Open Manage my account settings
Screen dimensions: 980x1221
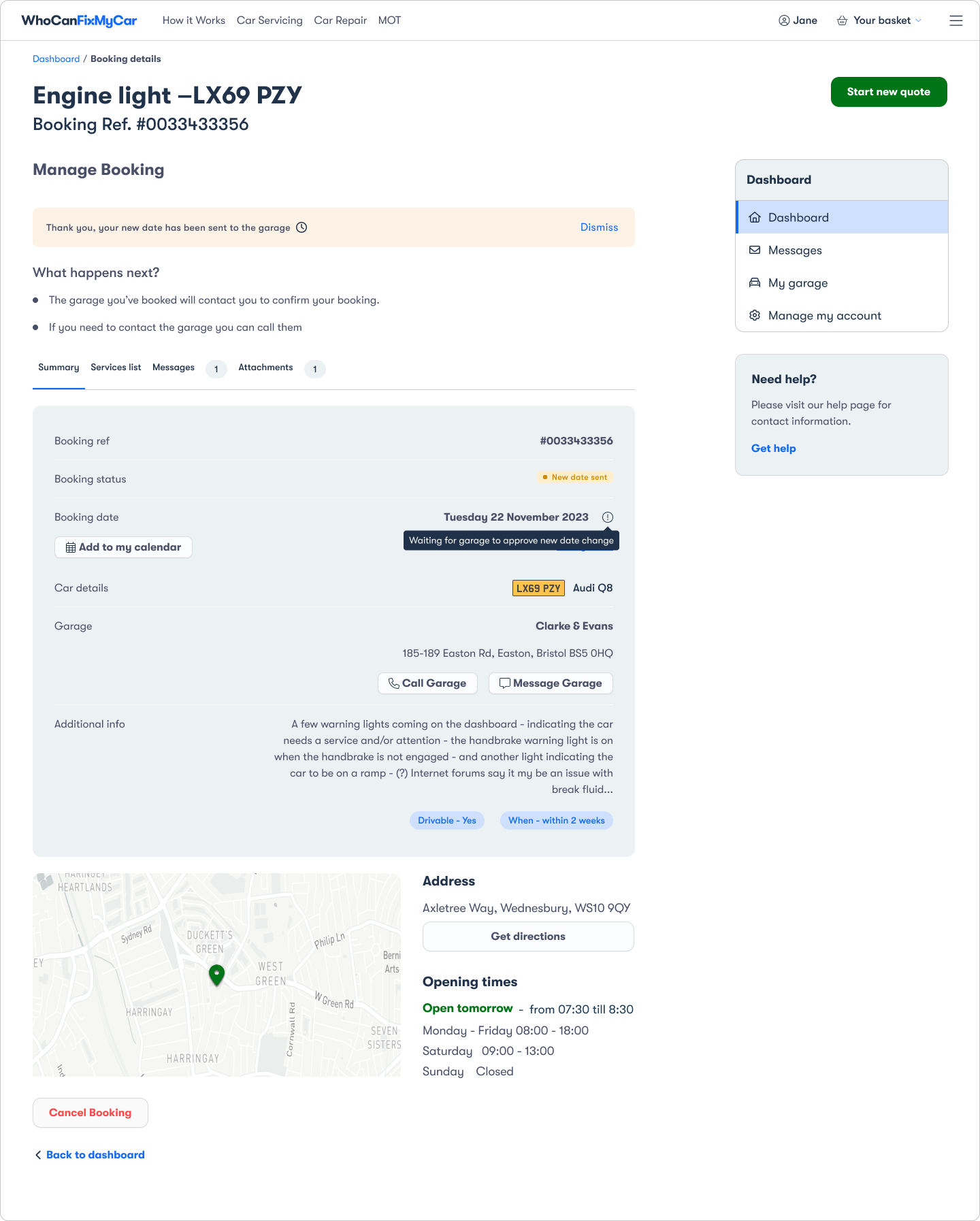[824, 316]
